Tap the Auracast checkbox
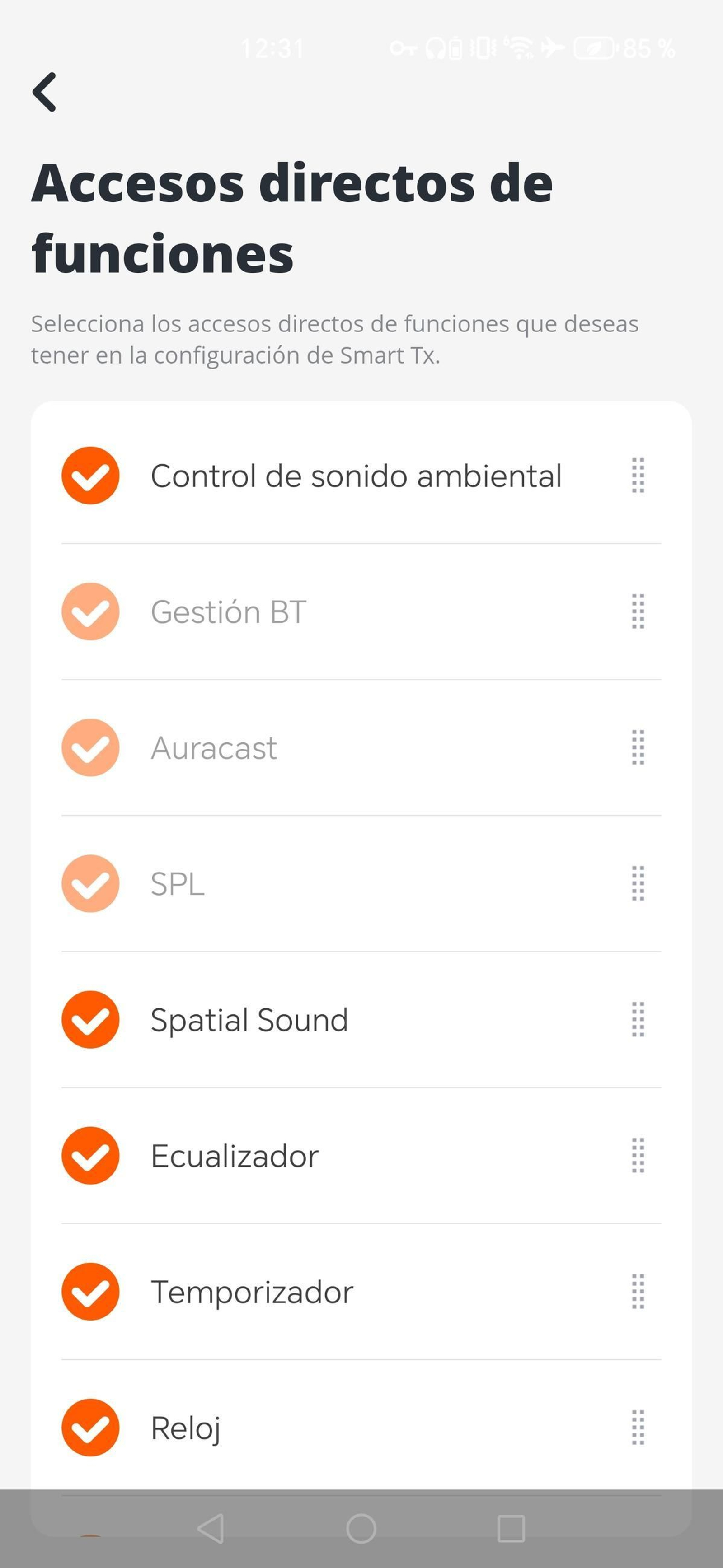723x1568 pixels. [x=90, y=747]
